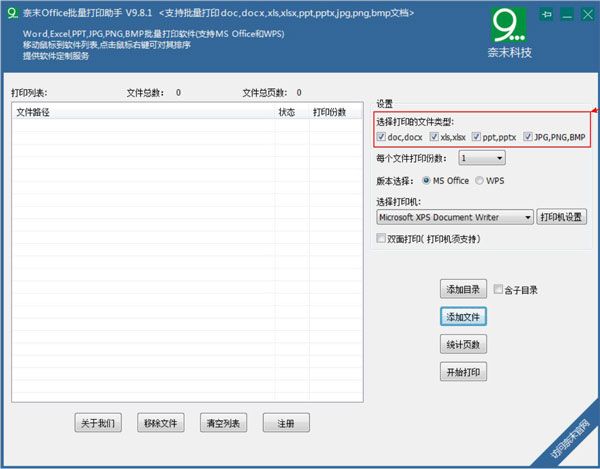Click the 提供软件定制服务 text in header
The width and height of the screenshot is (600, 469).
tap(56, 56)
